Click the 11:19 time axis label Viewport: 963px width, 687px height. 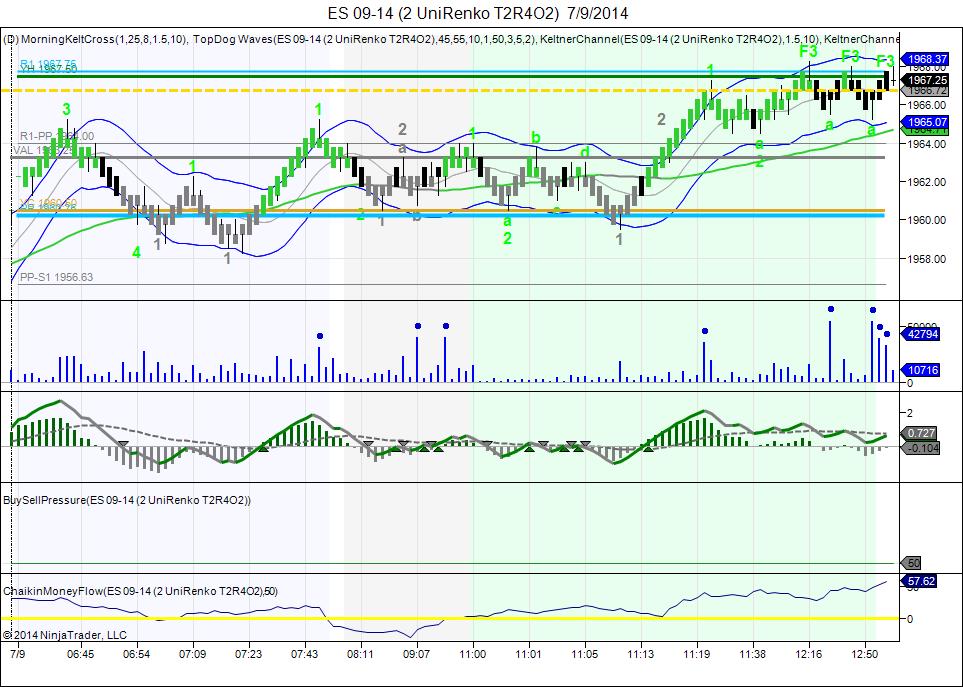coord(696,654)
